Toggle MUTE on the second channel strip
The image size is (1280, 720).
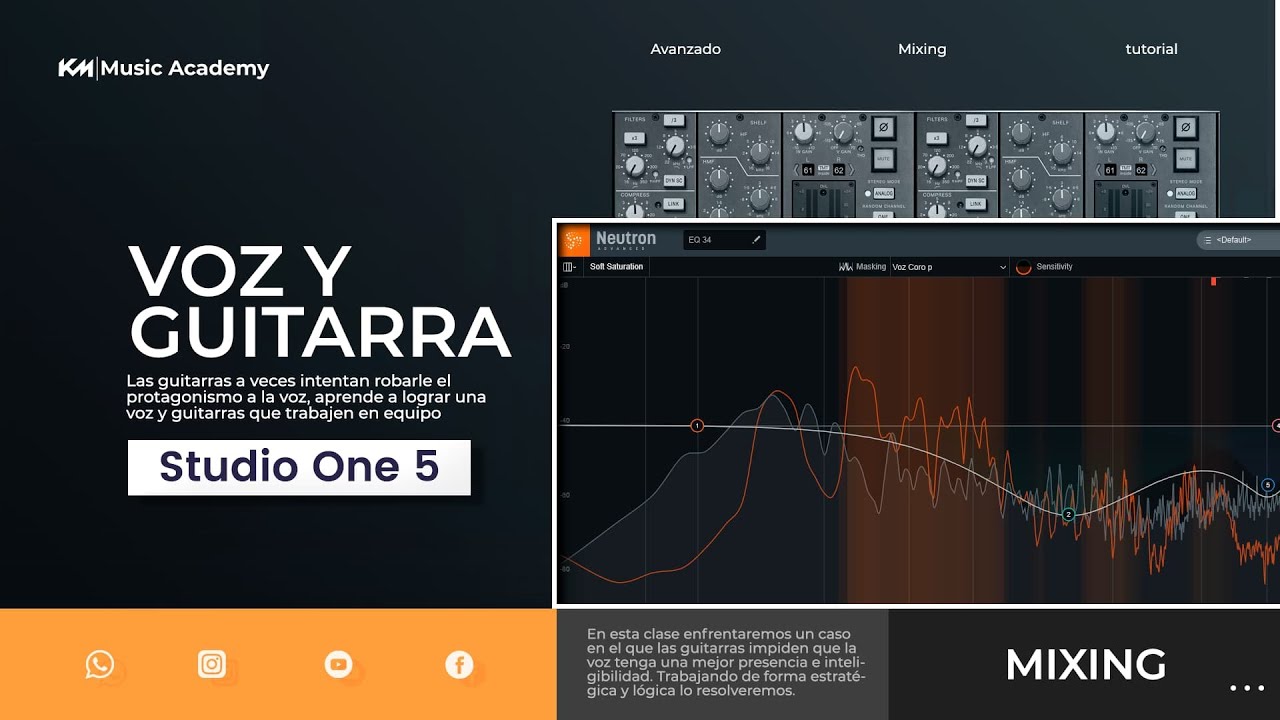tap(1186, 159)
